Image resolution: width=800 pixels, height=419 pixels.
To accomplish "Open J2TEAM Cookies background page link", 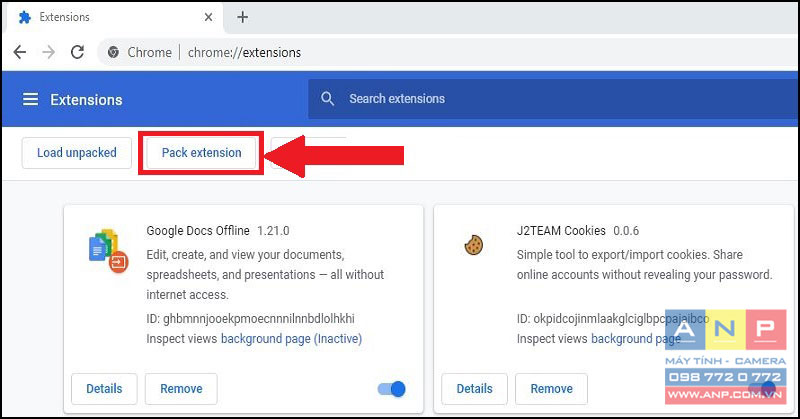I will coord(636,339).
